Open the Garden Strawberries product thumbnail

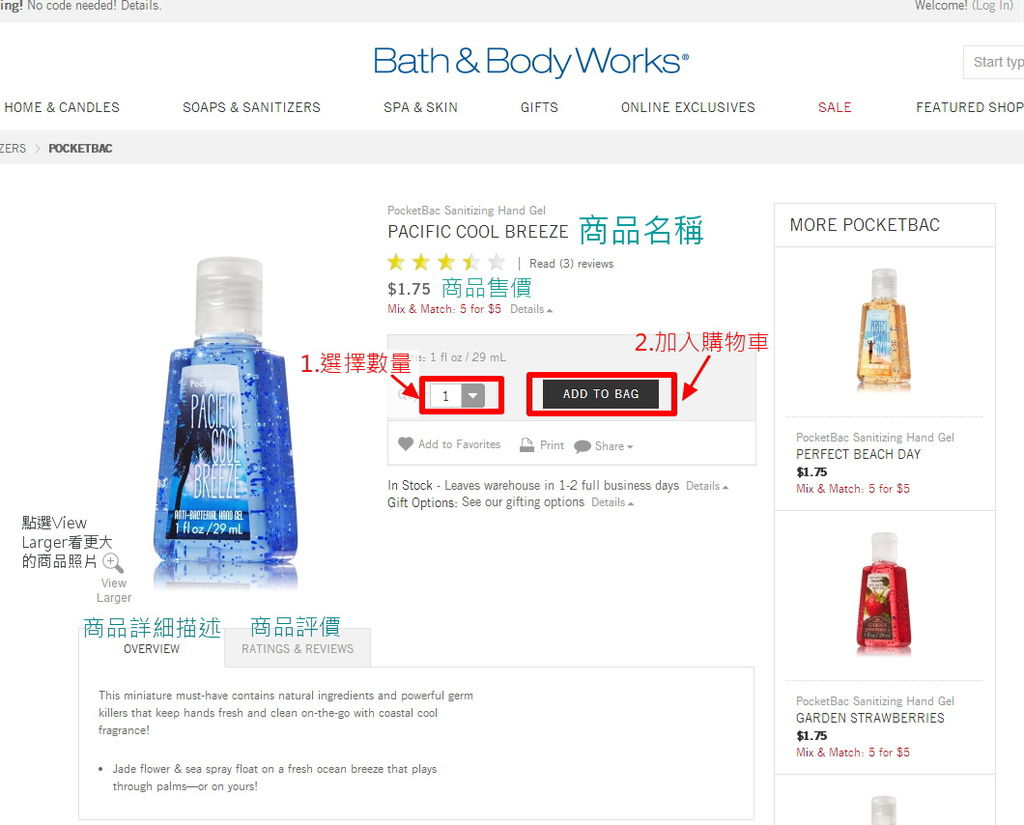[x=884, y=592]
